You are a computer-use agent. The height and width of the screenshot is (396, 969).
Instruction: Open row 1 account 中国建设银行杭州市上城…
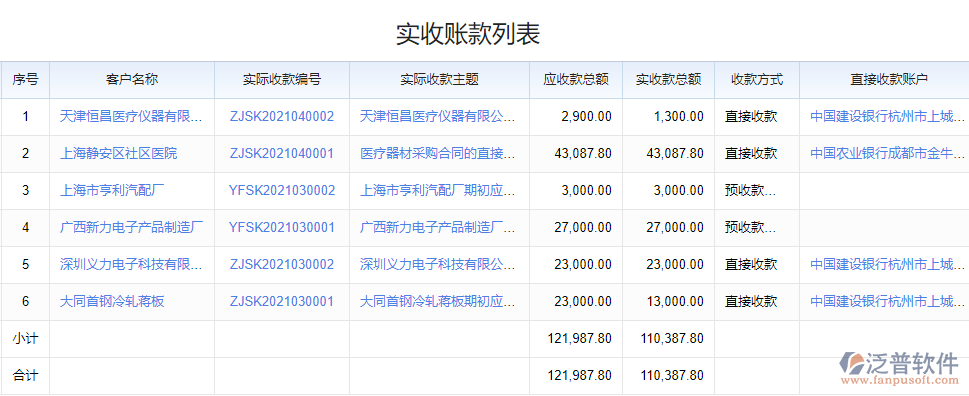tap(887, 116)
